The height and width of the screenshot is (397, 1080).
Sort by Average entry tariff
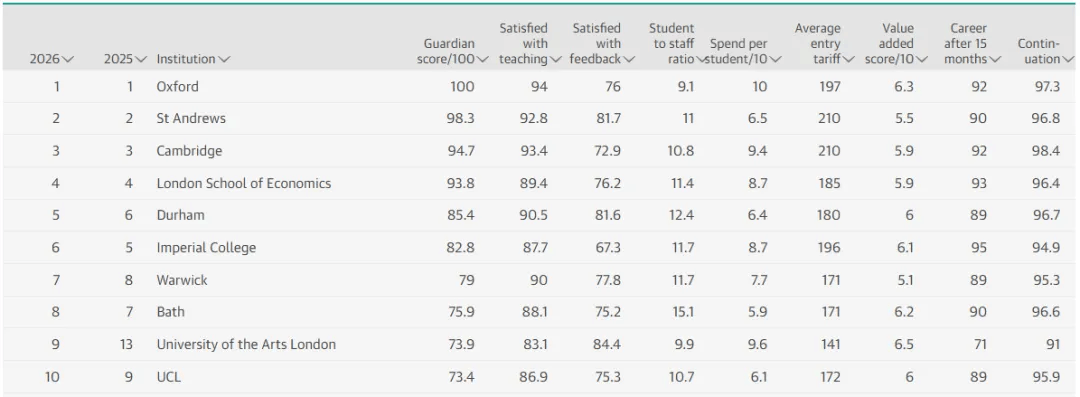coord(824,44)
